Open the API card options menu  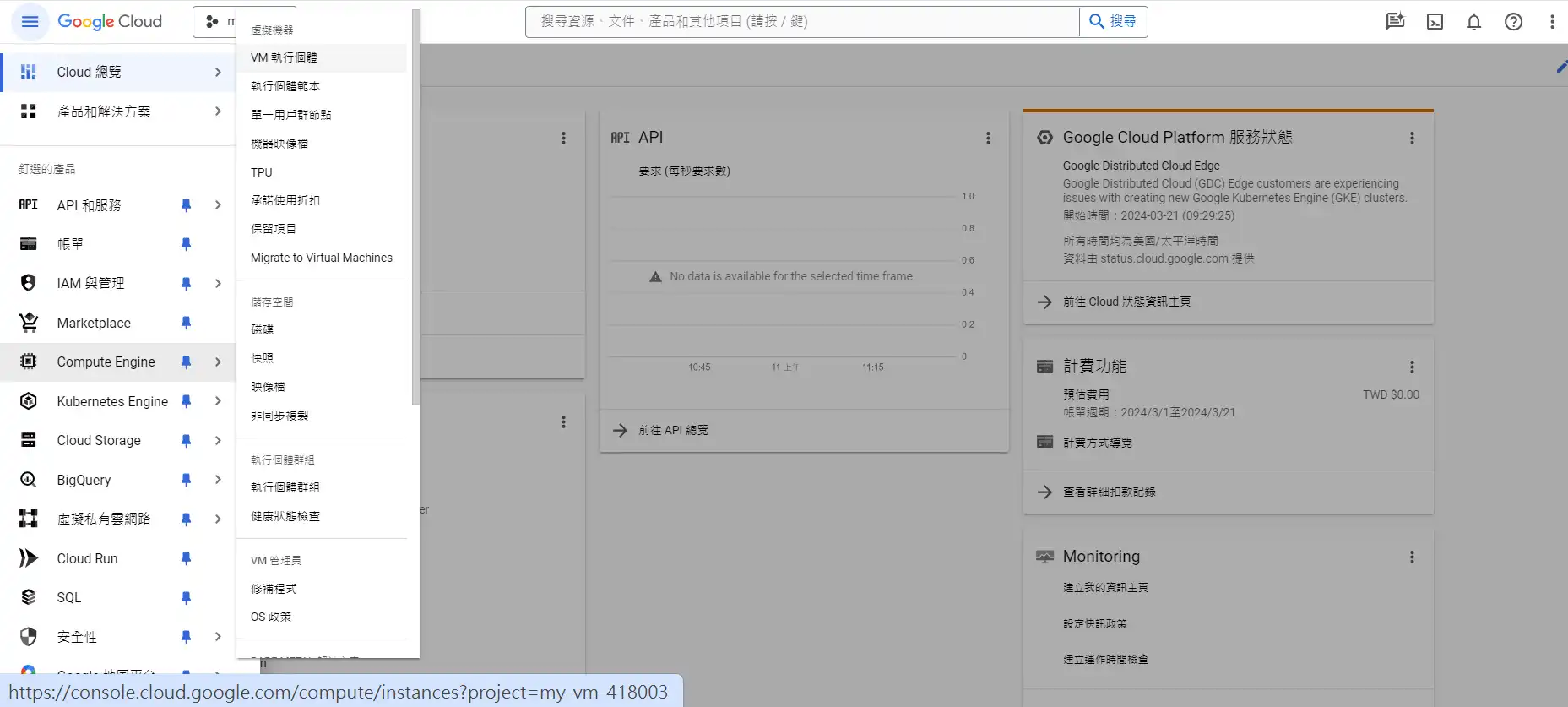(988, 138)
